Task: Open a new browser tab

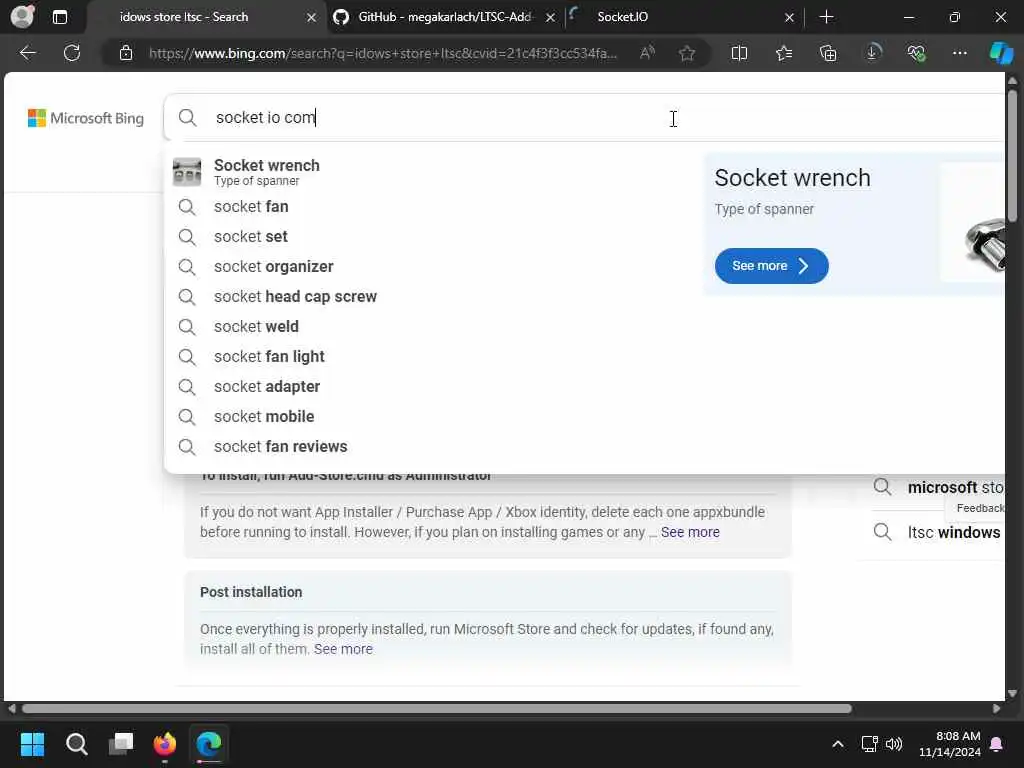Action: click(x=826, y=17)
